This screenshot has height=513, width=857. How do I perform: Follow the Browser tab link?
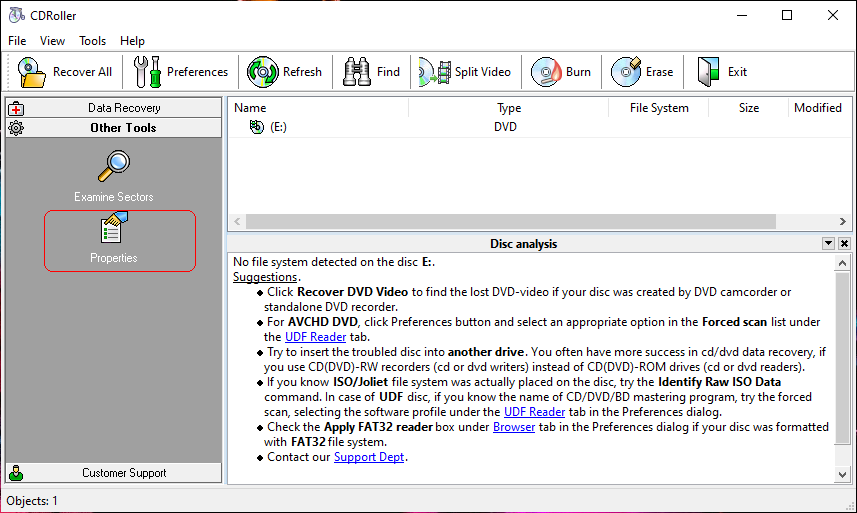tap(514, 427)
